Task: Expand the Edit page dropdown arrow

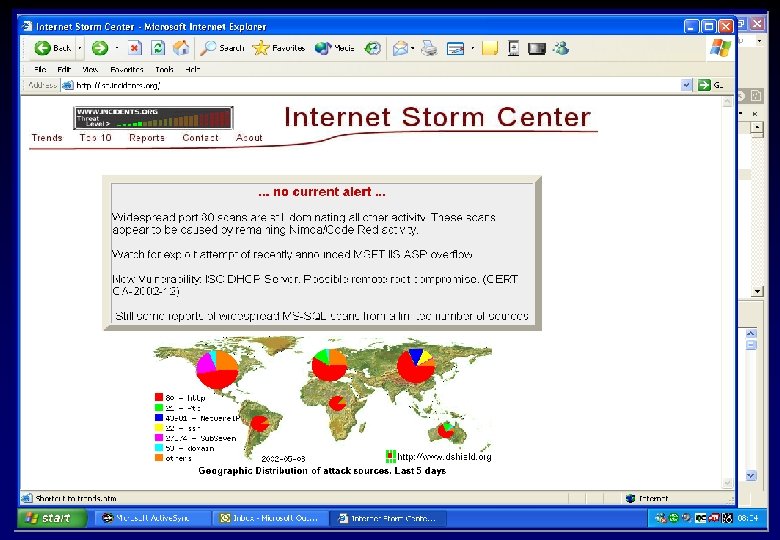Action: pos(473,48)
